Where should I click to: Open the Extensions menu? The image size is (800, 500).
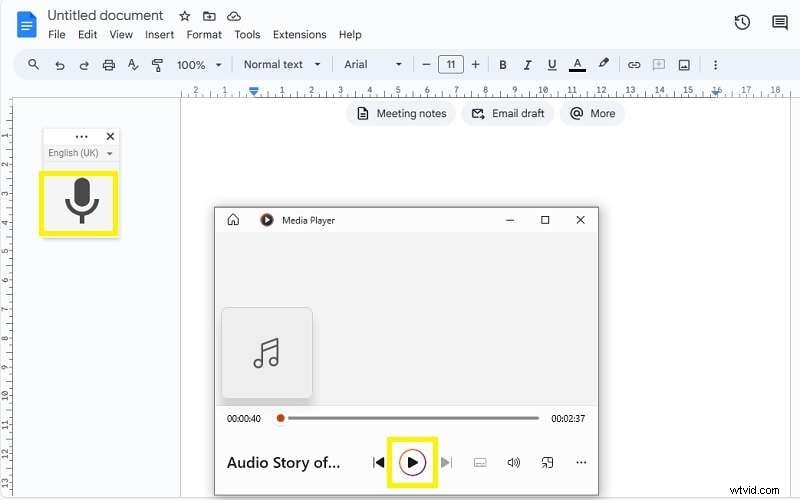tap(299, 35)
